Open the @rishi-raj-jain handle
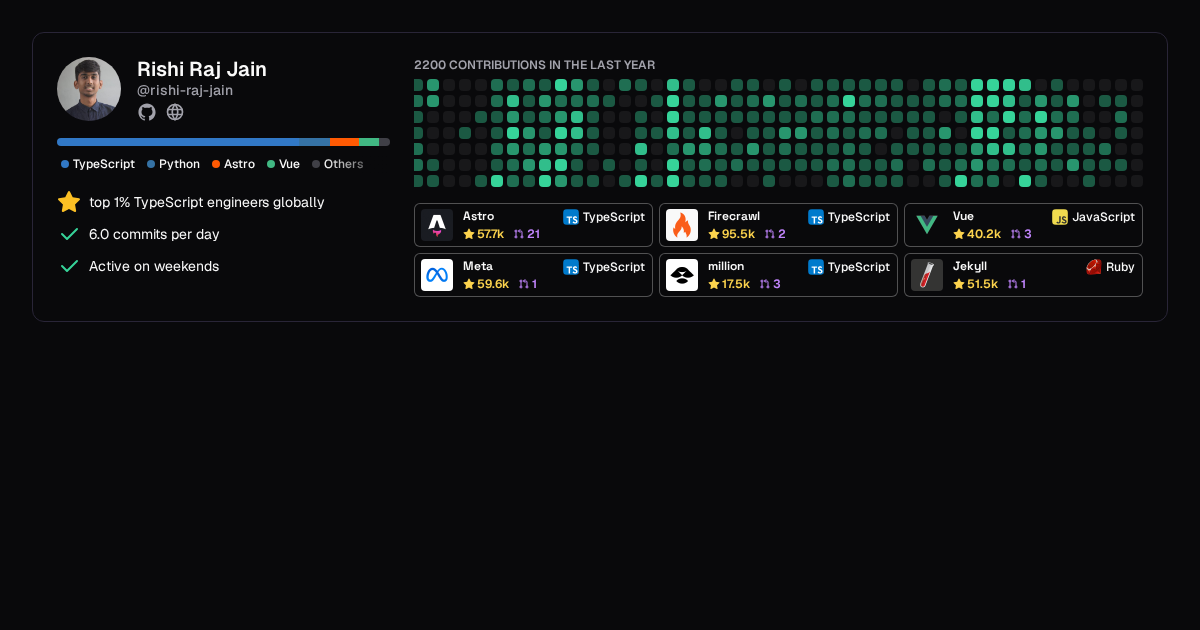The width and height of the screenshot is (1200, 630). tap(185, 90)
